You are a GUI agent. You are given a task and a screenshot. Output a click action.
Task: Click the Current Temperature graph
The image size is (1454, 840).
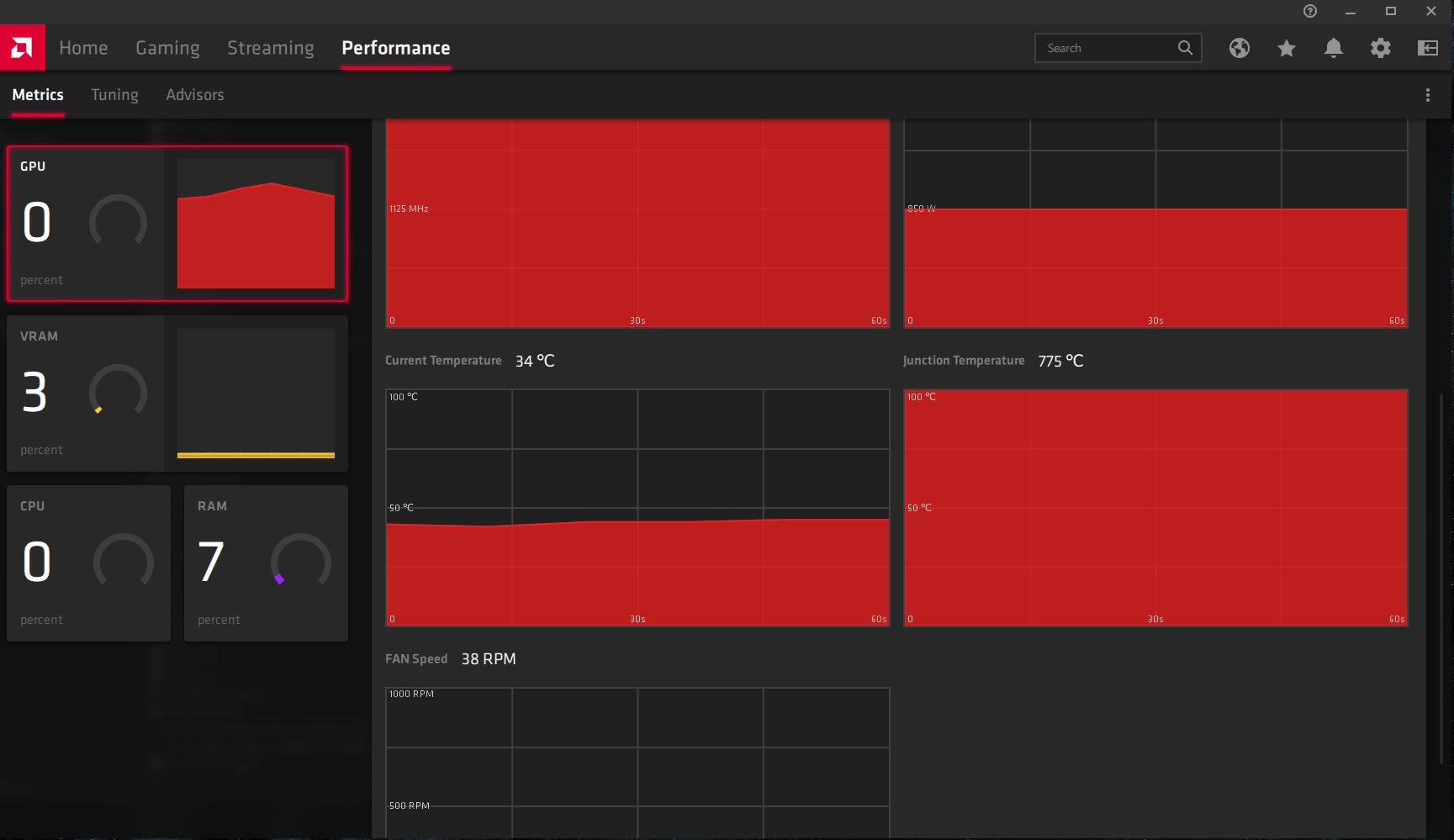(637, 507)
